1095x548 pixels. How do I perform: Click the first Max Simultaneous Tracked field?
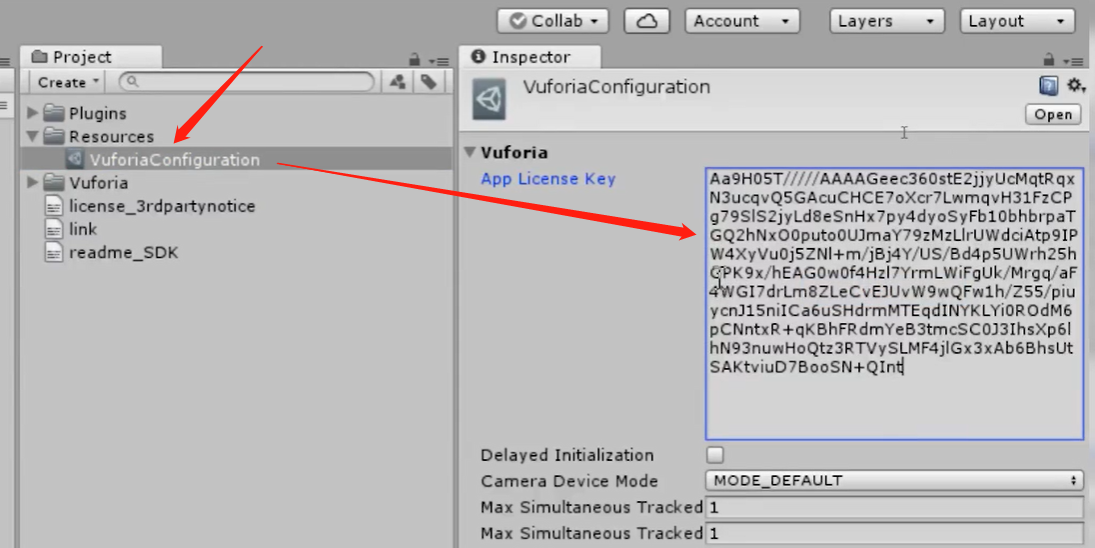(x=894, y=507)
